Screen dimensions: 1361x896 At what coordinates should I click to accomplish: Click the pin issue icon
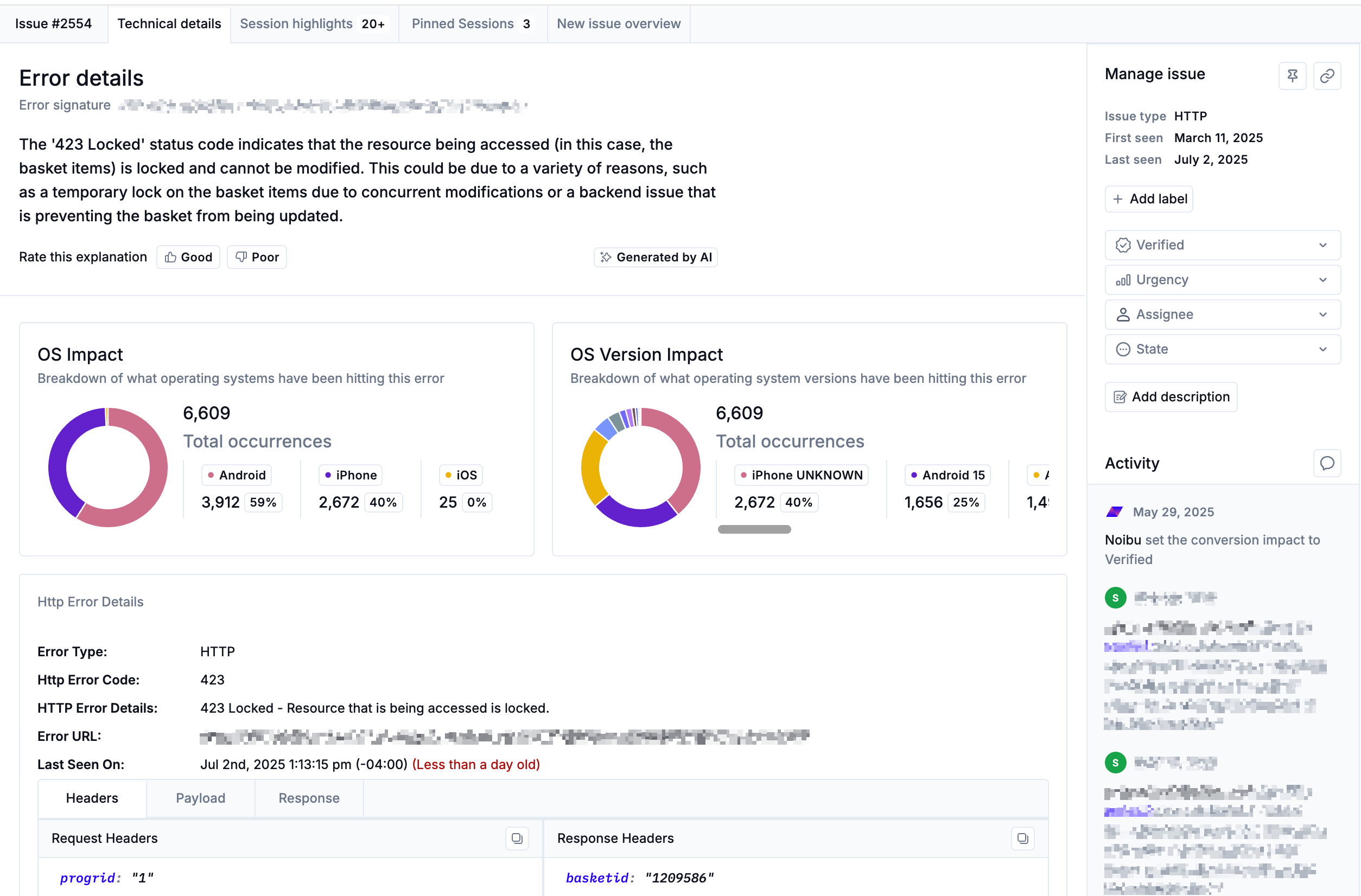1292,75
